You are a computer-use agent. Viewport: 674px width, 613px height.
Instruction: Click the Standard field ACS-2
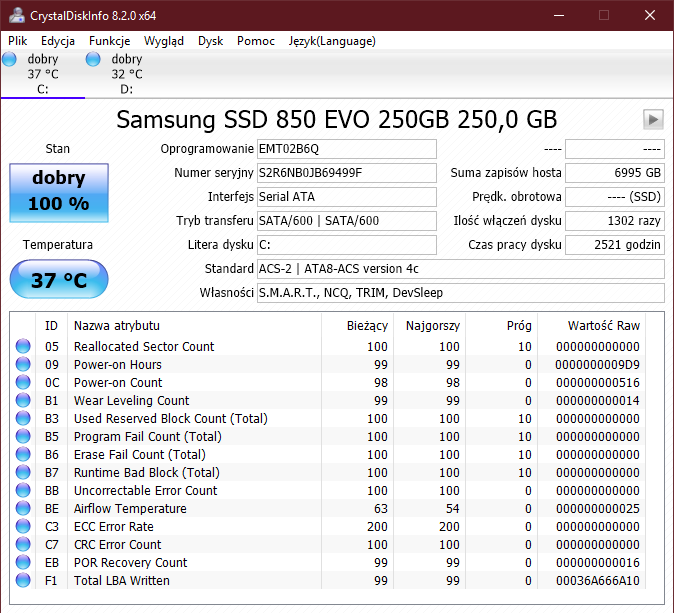pyautogui.click(x=461, y=269)
